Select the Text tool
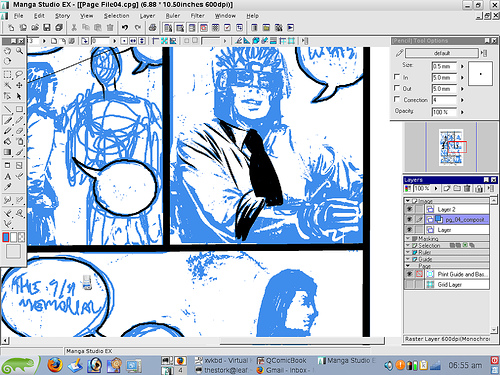This screenshot has width=500, height=375. pos(7,176)
